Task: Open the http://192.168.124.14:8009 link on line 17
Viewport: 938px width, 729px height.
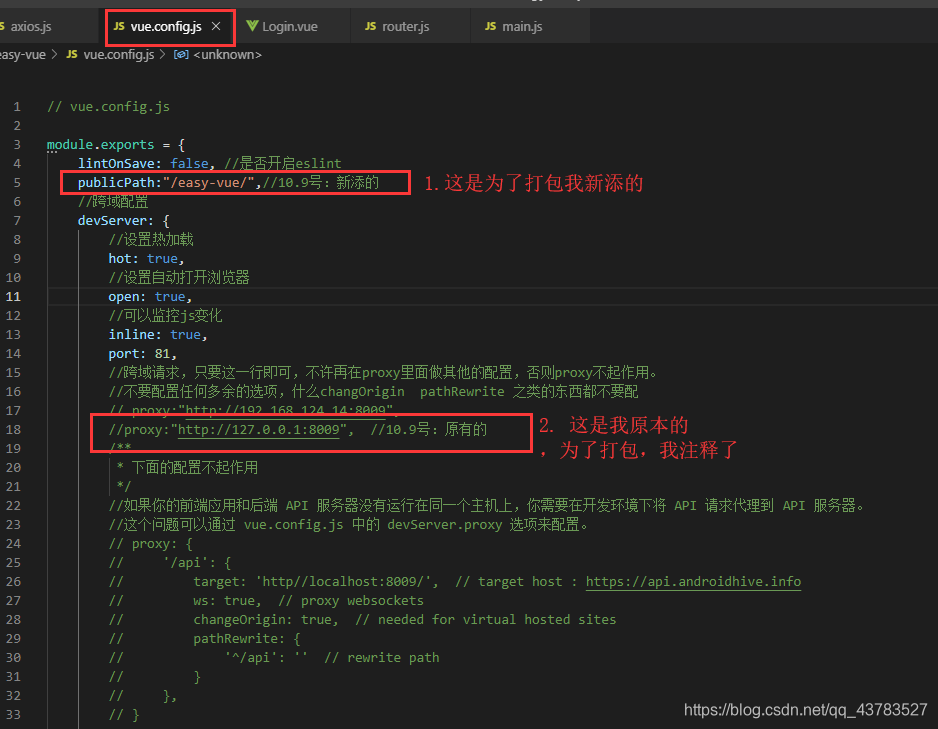Action: 285,410
